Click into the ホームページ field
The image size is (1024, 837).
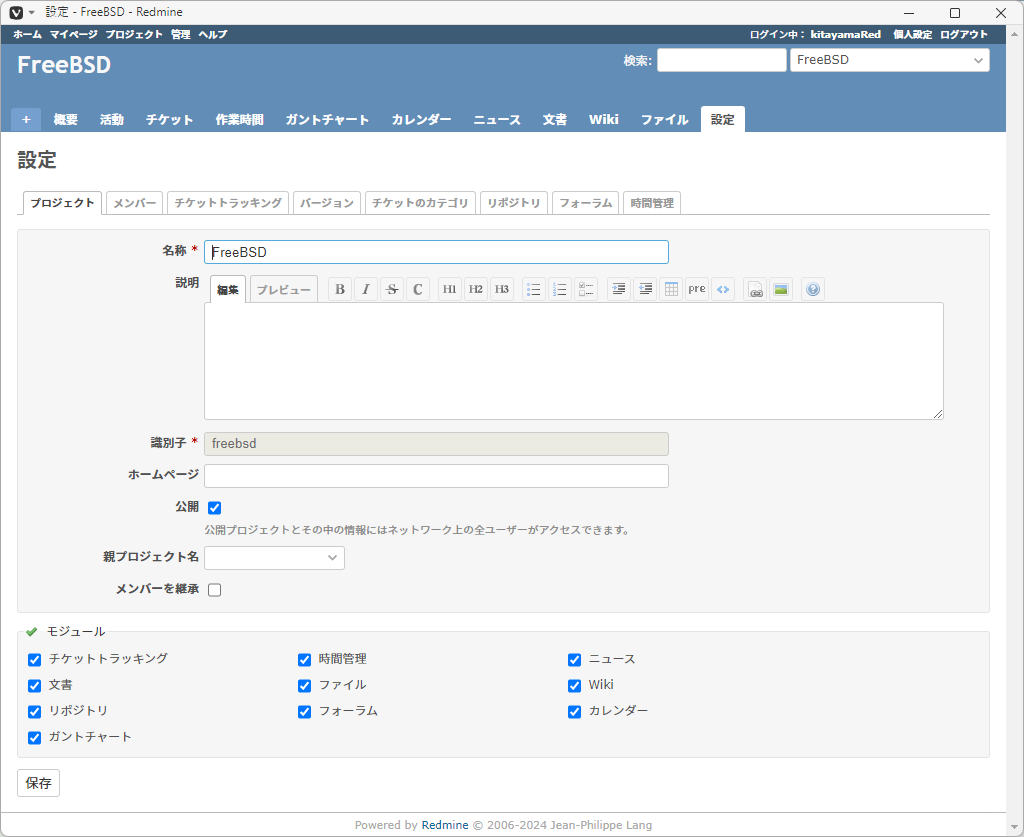click(436, 476)
